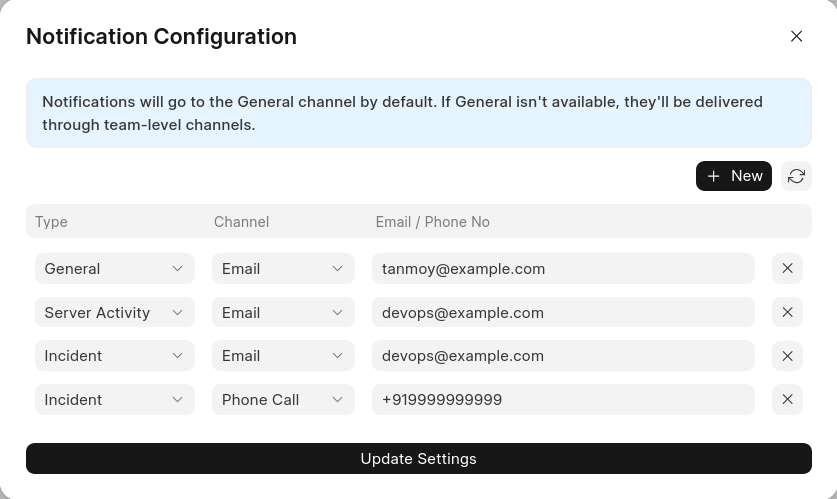Focus the +919999999999 phone number field
Screen dimensions: 837x499
pyautogui.click(x=563, y=400)
